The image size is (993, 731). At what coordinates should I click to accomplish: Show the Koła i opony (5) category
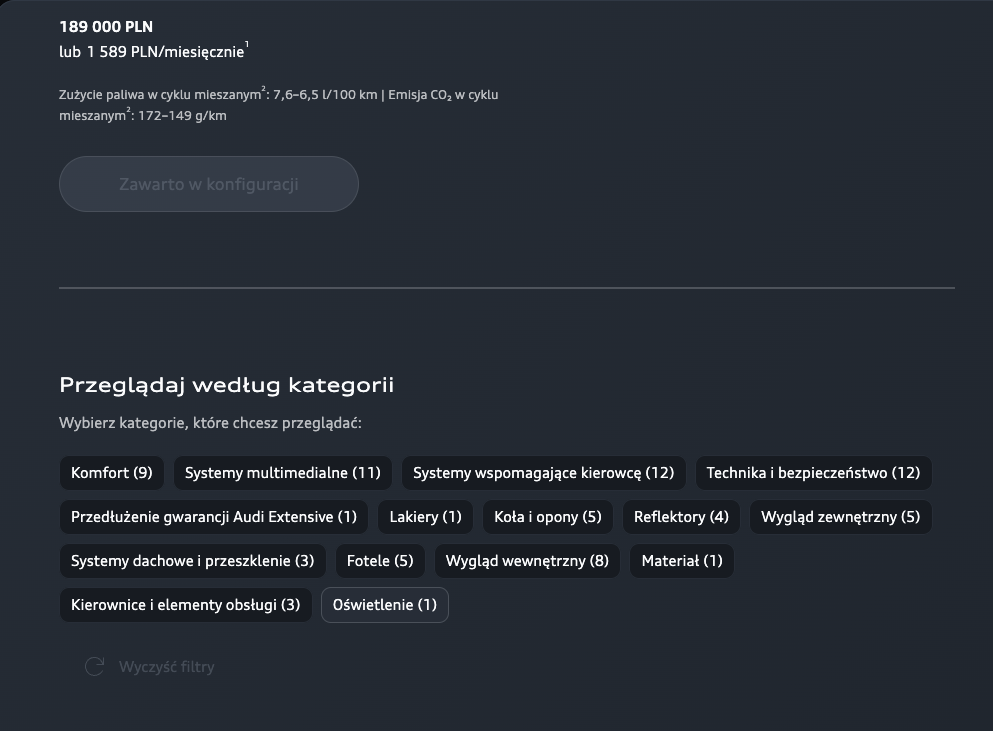coord(548,517)
